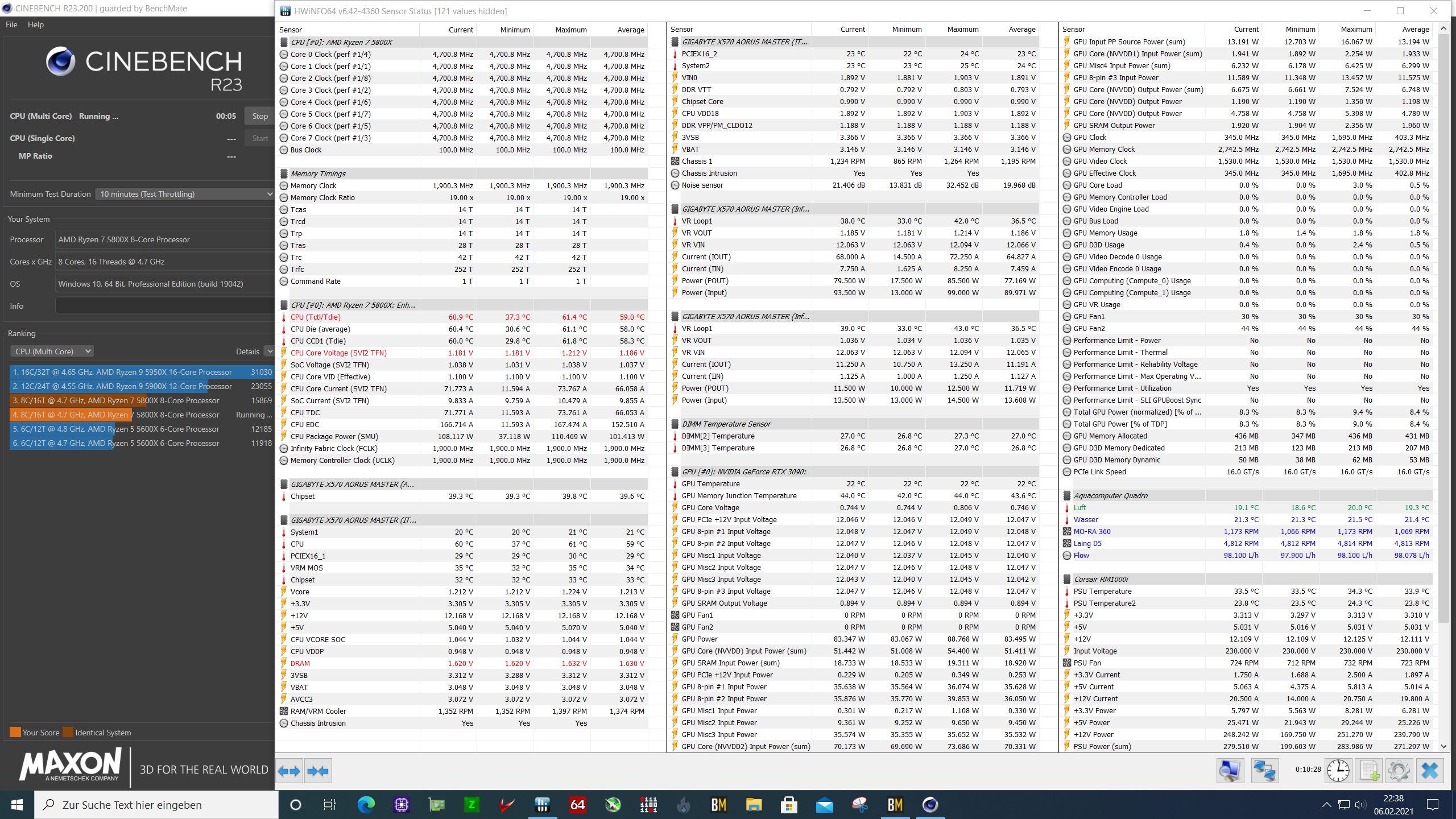Select the 5600X ranking entry scoring 12185
Viewport: 1456px width, 819px height.
pos(142,429)
